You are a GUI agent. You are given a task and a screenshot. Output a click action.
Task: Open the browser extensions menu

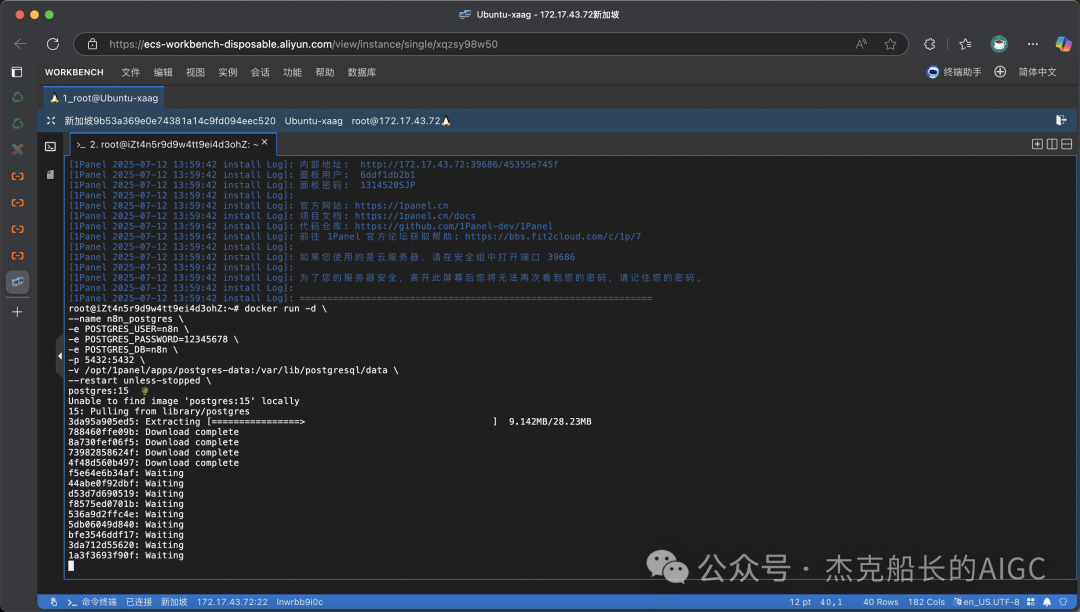pyautogui.click(x=930, y=44)
